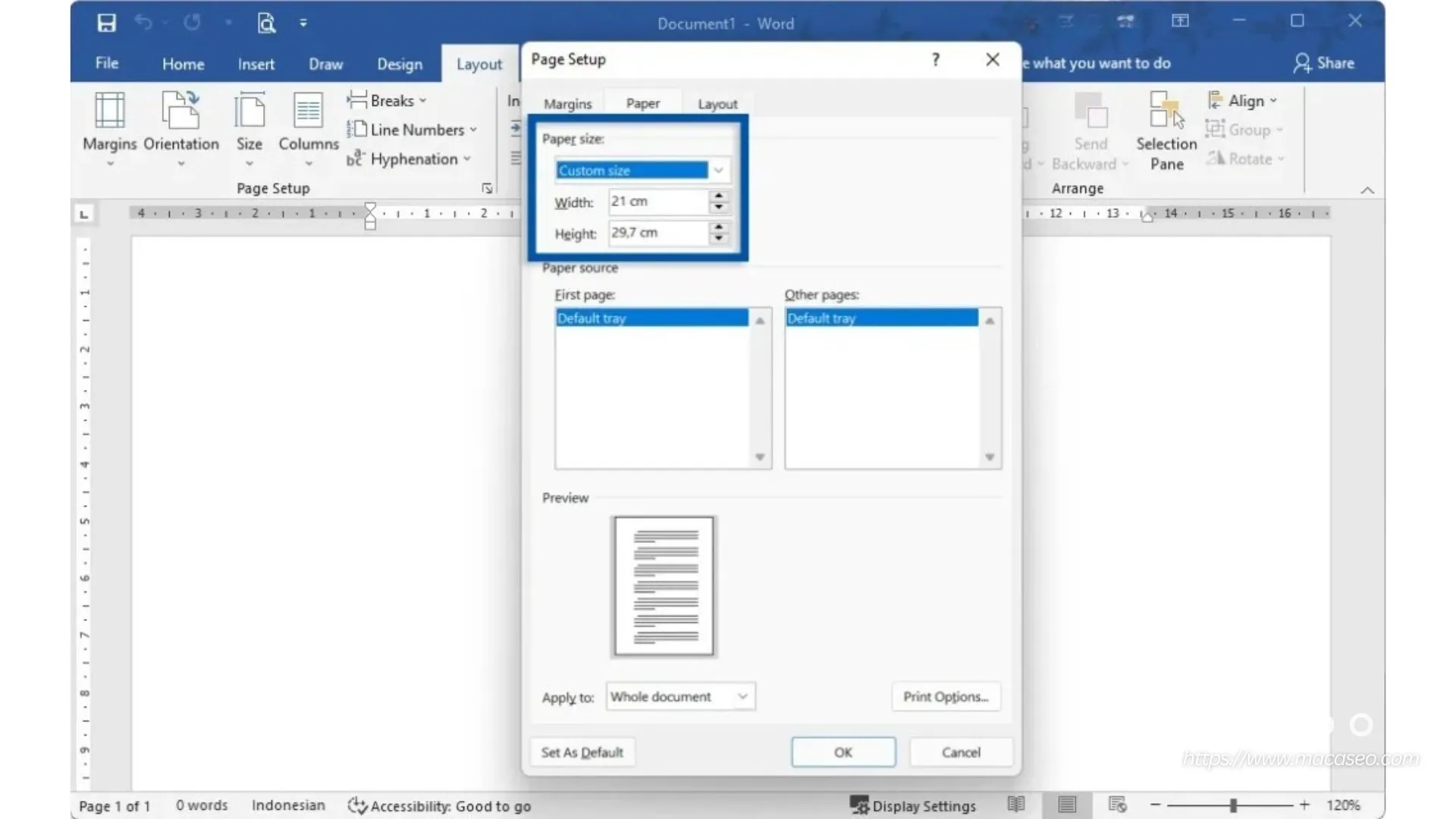This screenshot has height=819, width=1456.
Task: Open the Columns icon menu
Action: click(x=308, y=111)
